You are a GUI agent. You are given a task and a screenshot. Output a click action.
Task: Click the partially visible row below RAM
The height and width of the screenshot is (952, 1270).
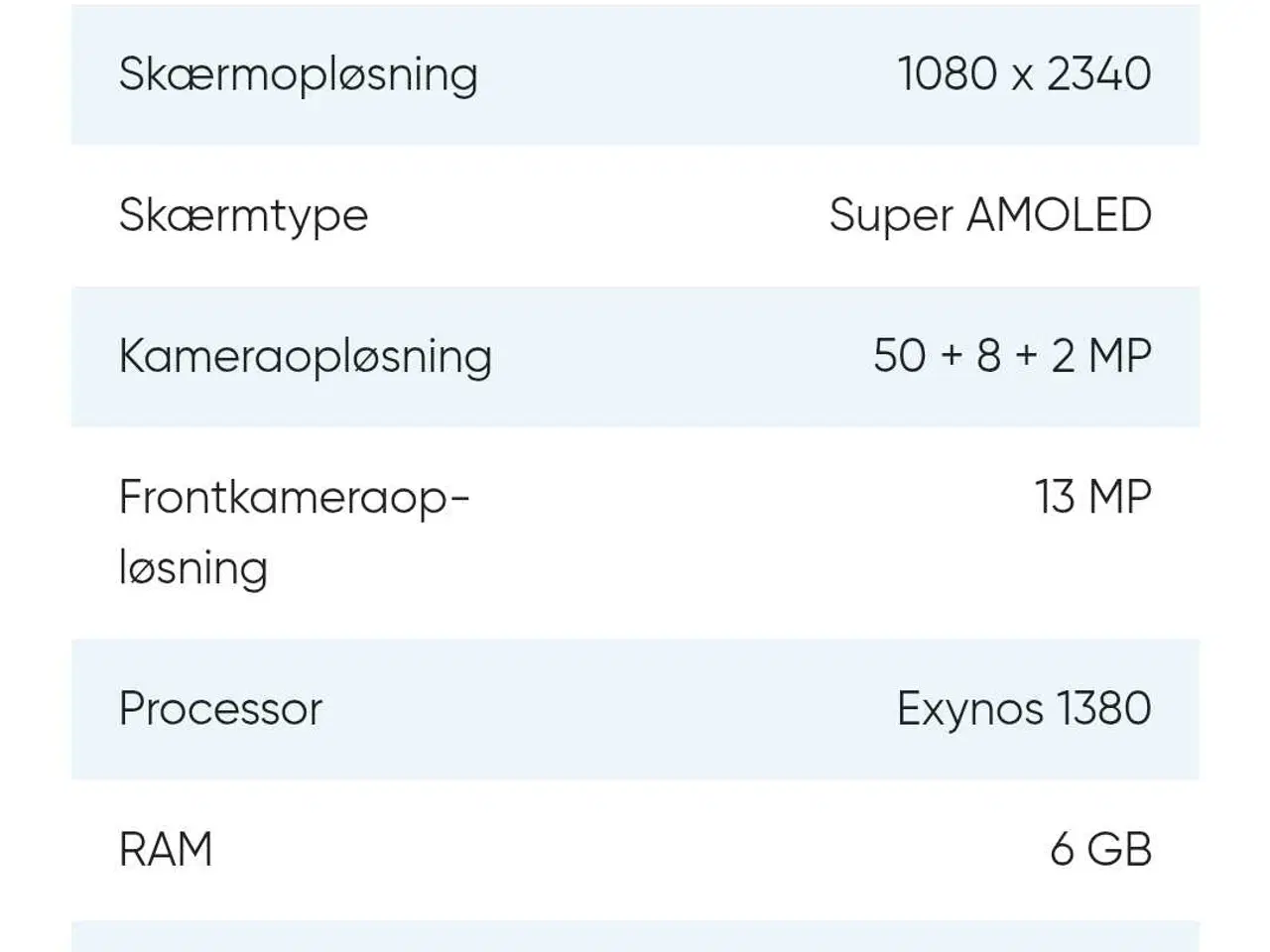(x=635, y=936)
